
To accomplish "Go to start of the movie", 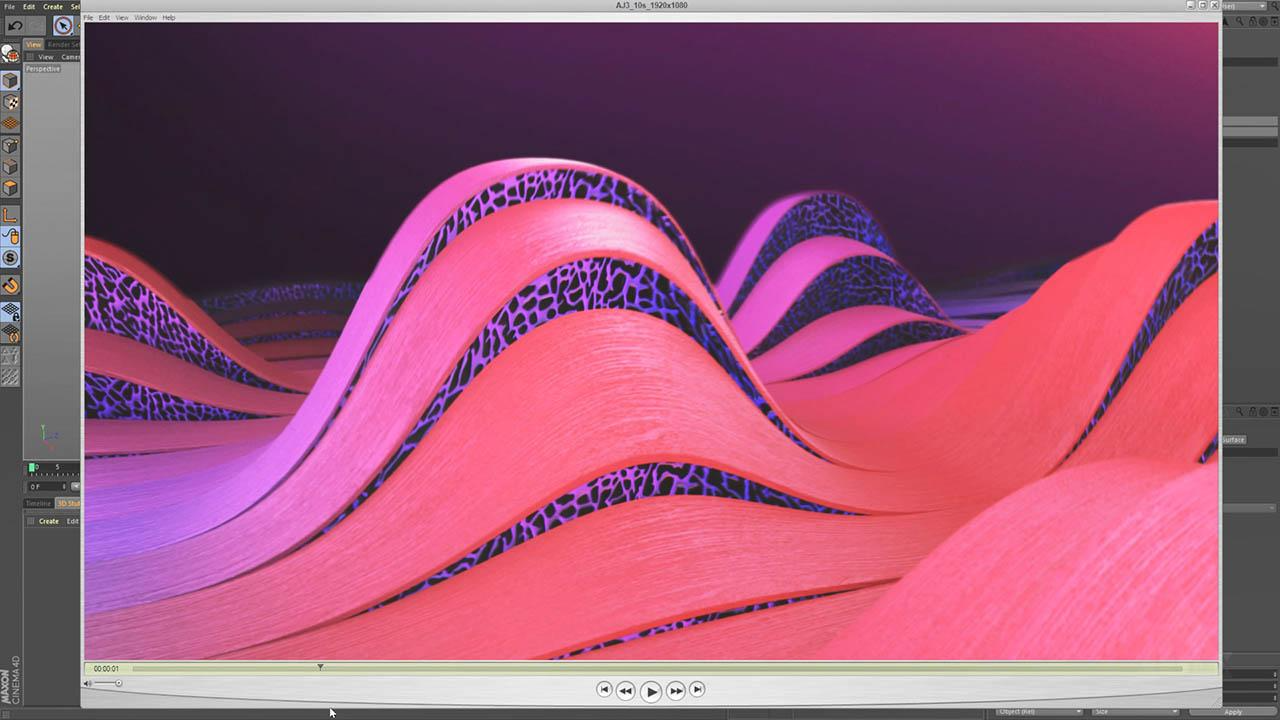I will pos(604,689).
